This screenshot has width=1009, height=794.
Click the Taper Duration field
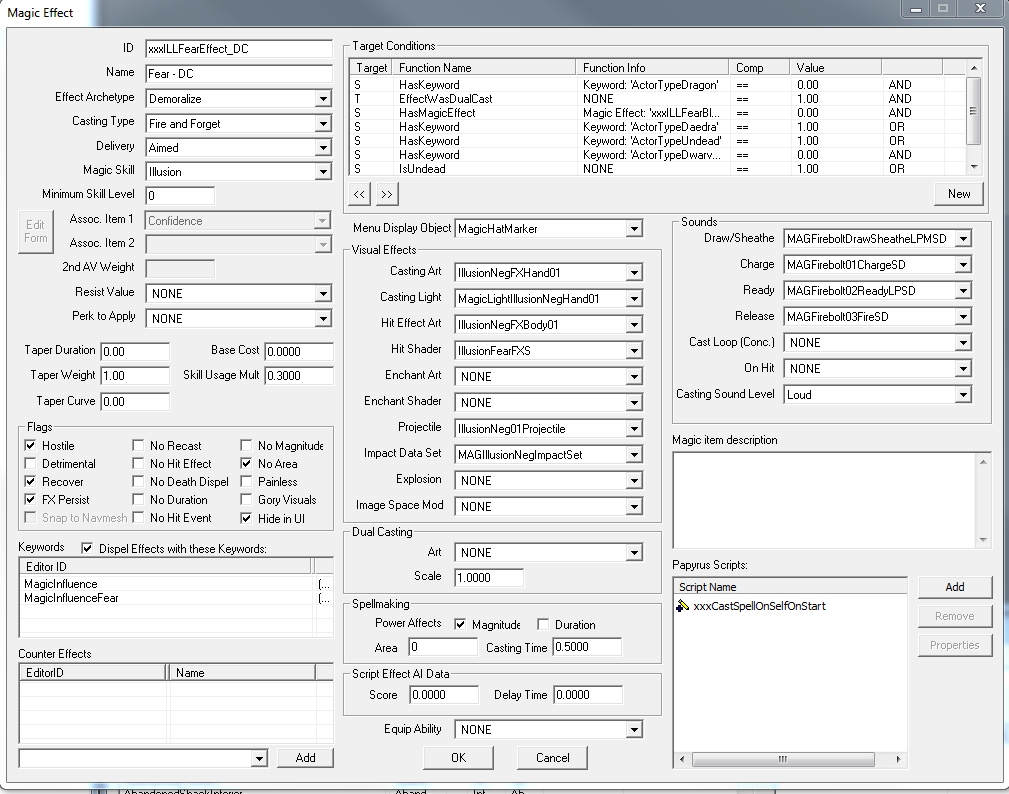click(135, 351)
